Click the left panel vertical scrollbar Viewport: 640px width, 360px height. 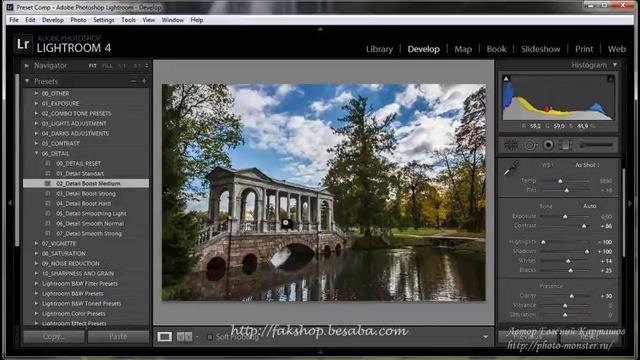pyautogui.click(x=17, y=160)
